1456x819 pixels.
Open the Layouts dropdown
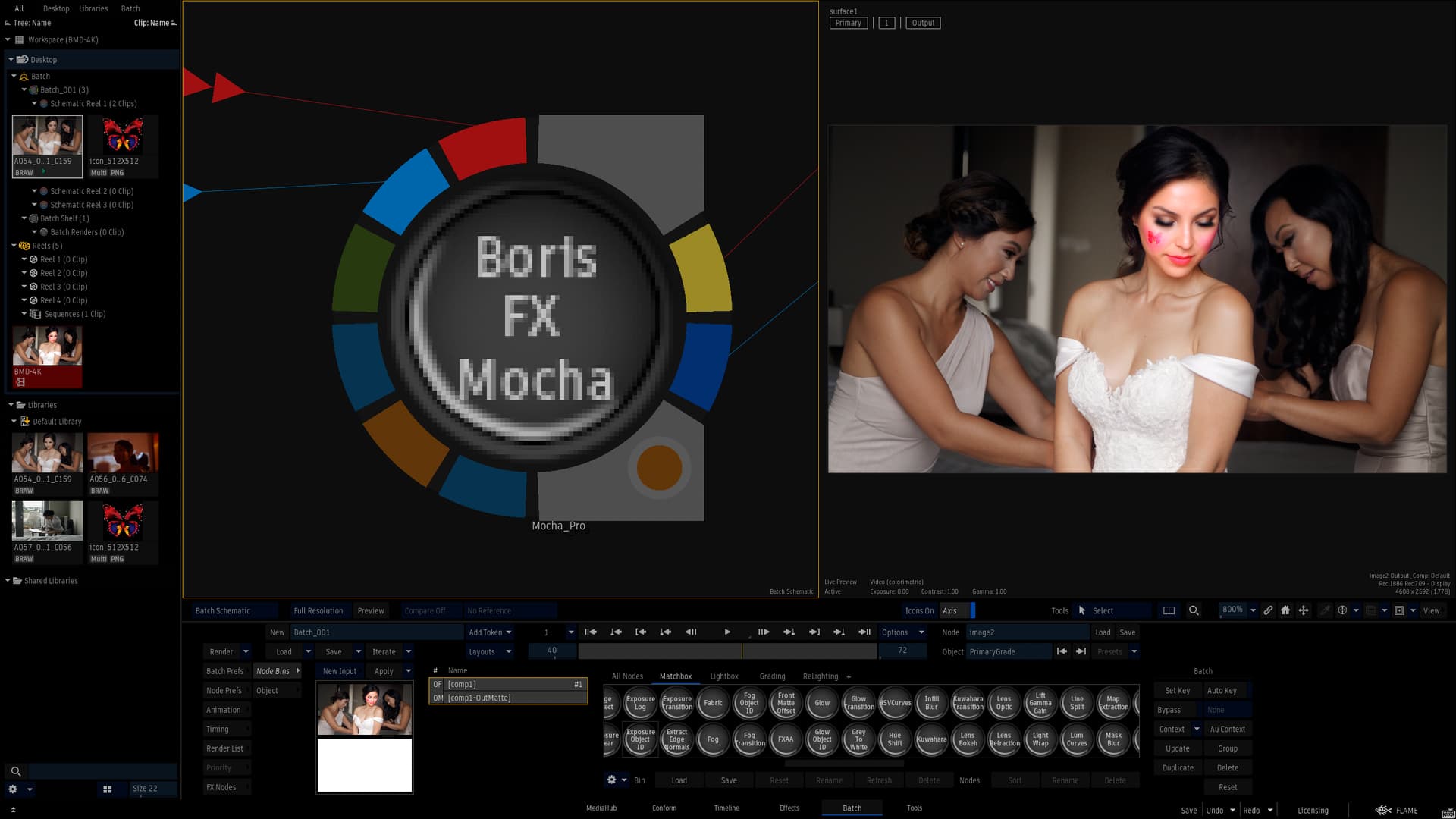489,652
